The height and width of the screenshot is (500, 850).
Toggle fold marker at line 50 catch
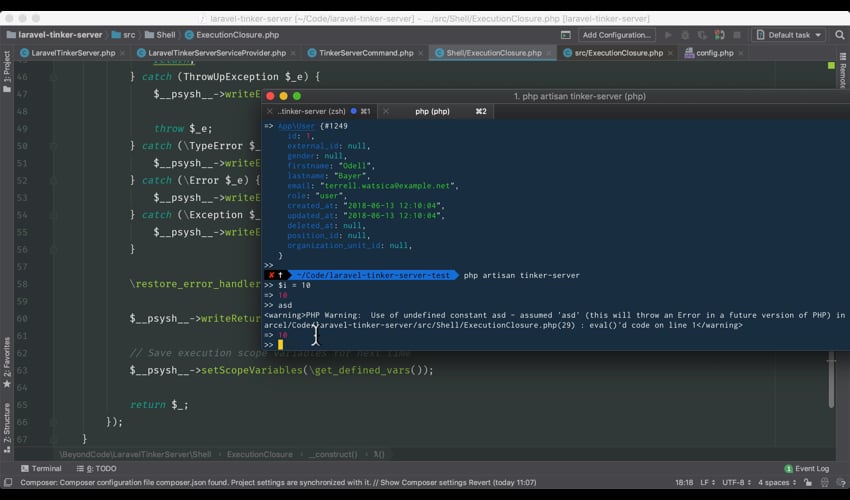click(x=54, y=146)
